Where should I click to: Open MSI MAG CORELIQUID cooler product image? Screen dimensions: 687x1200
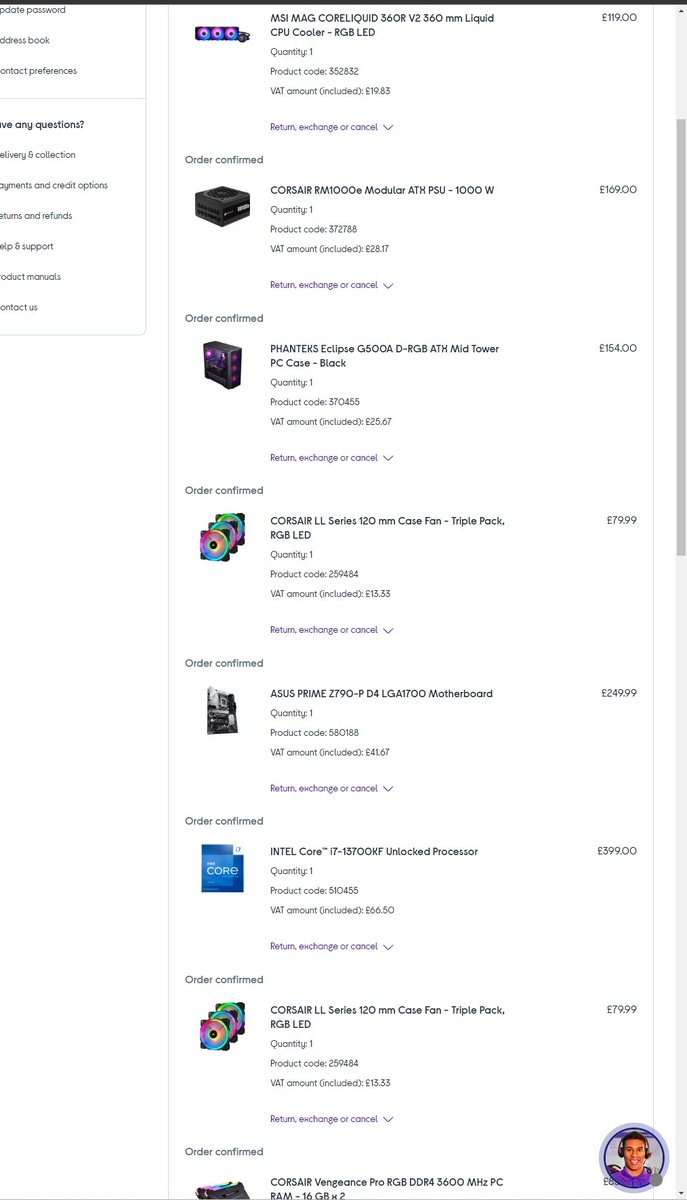pos(222,32)
